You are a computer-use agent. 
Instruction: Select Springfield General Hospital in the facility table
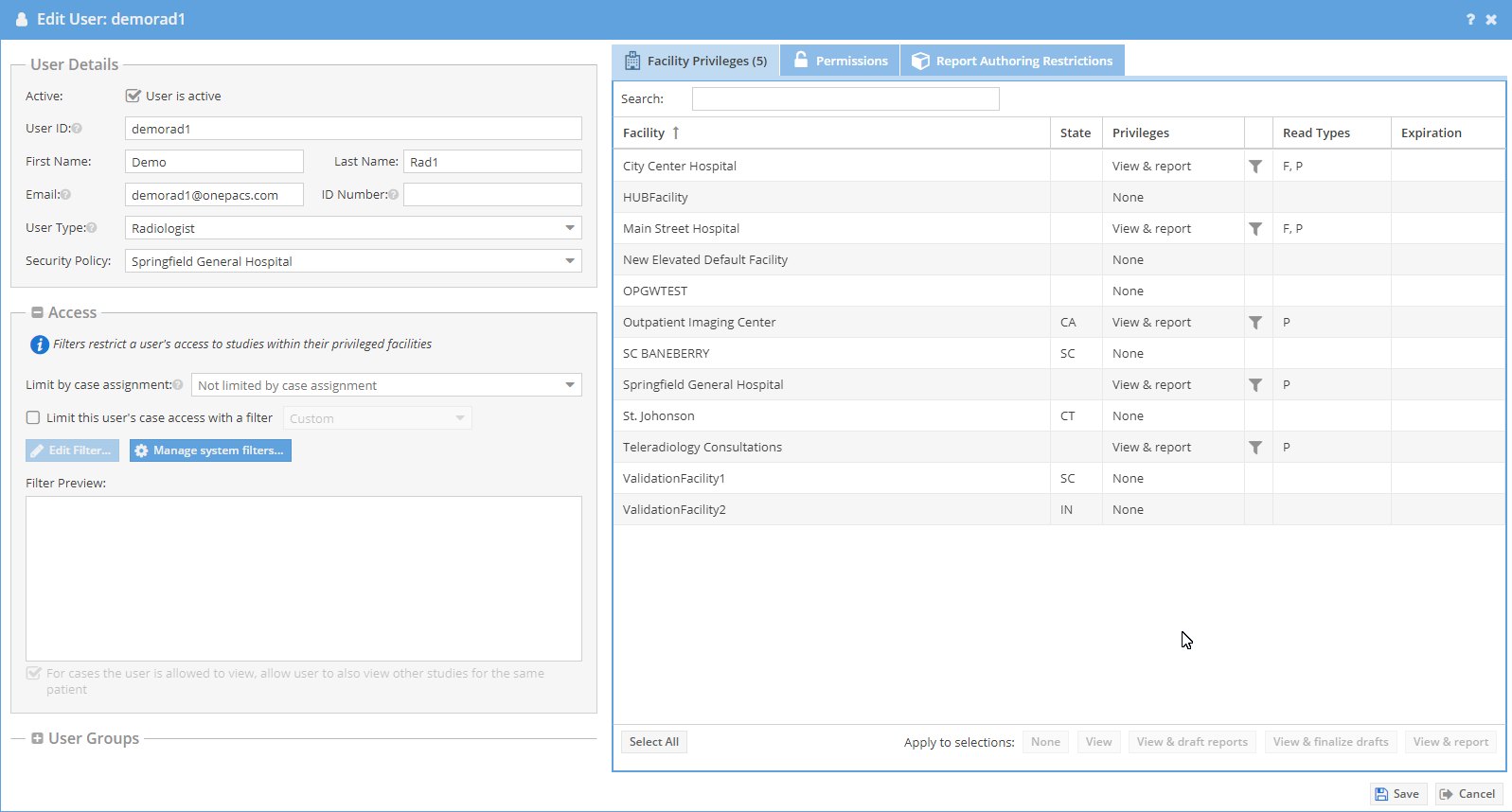pos(1058,385)
